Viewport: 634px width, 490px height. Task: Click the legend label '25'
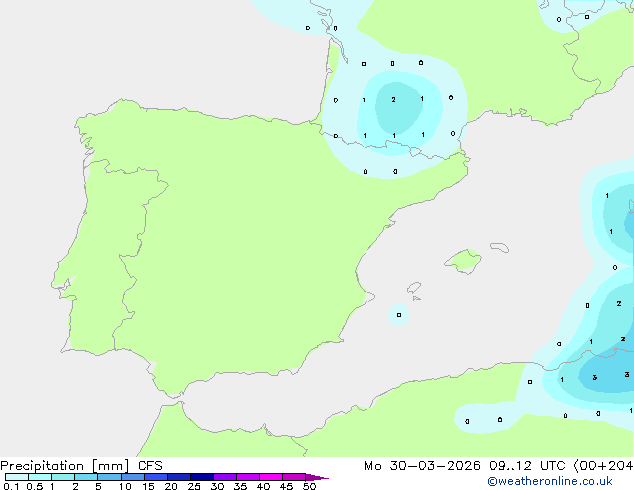pos(194,486)
